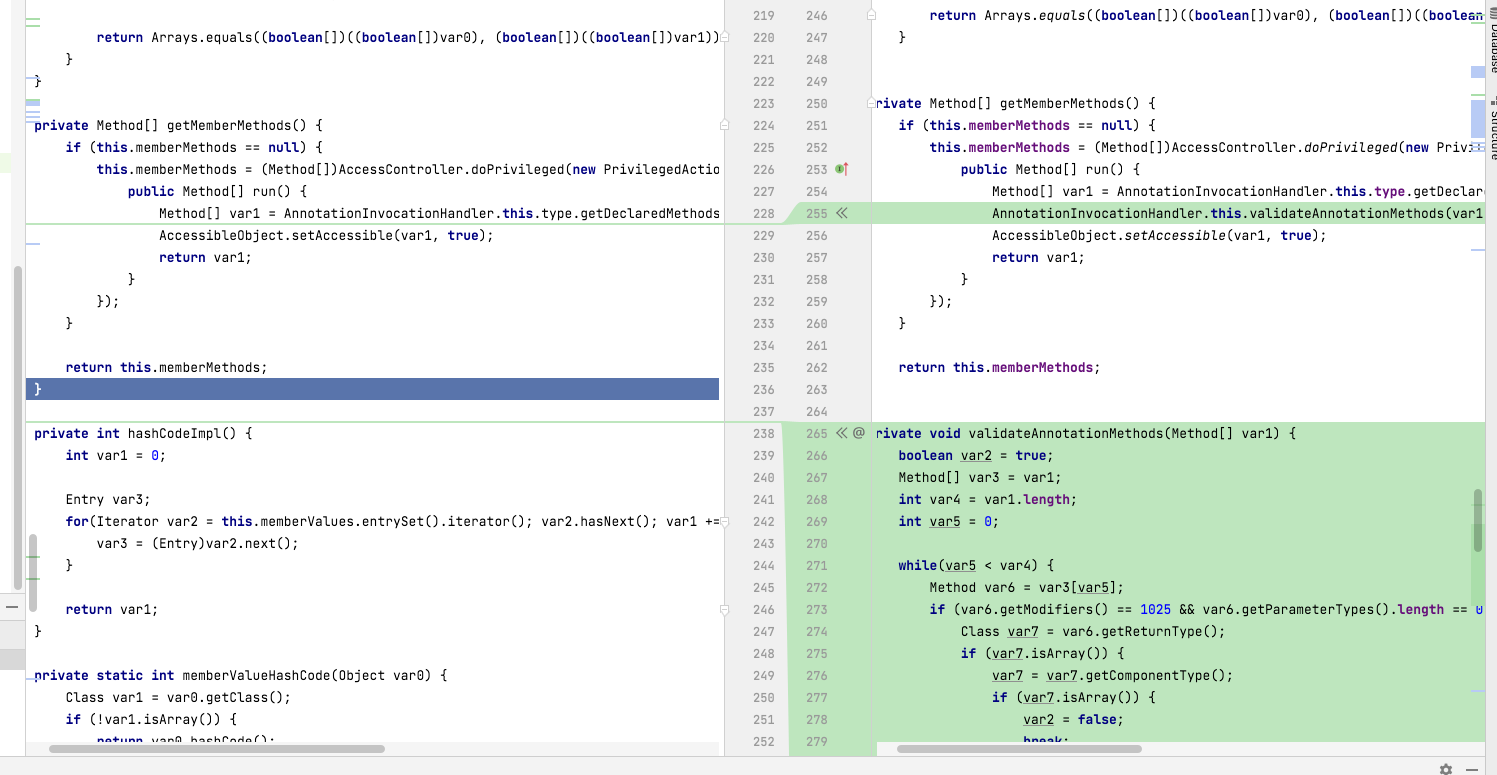Click 'if (this.memberMethods == null) {' on right
1497x775 pixels.
click(x=1027, y=125)
